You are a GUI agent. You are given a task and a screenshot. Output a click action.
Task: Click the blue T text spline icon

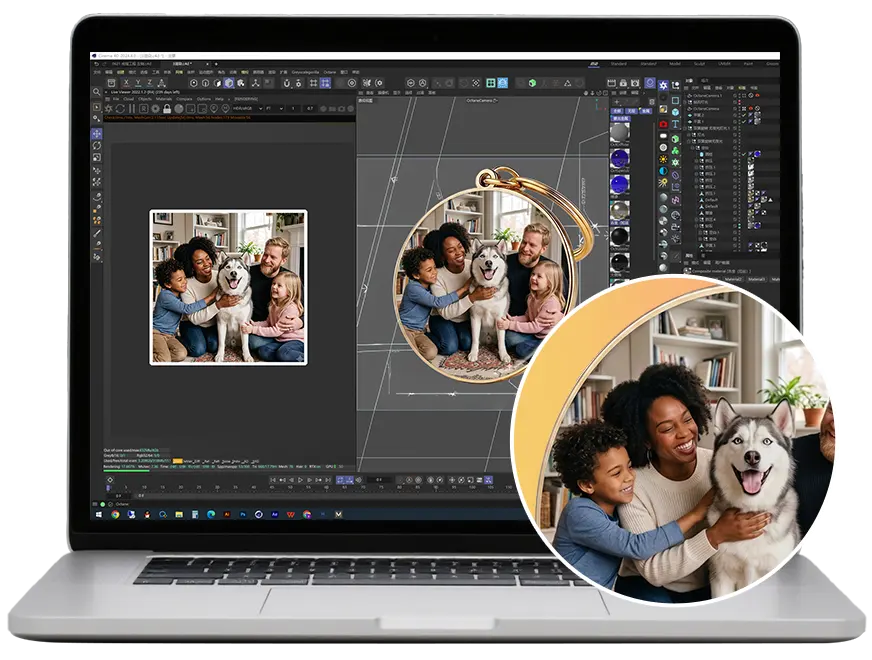click(x=676, y=124)
